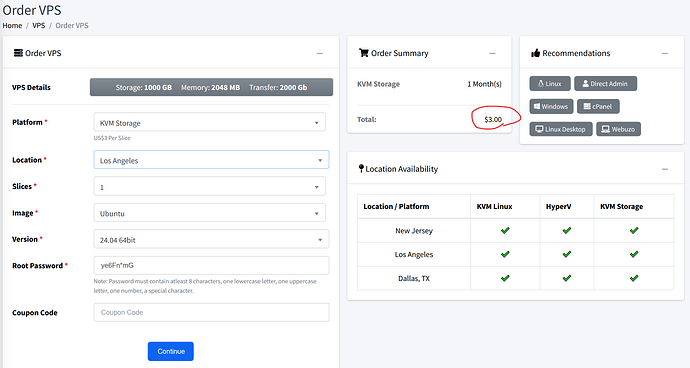Collapse the Location Availability panel
The image size is (690, 368).
[665, 169]
